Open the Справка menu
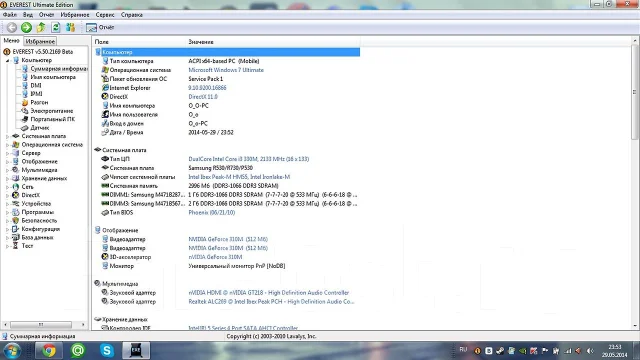 (x=131, y=15)
